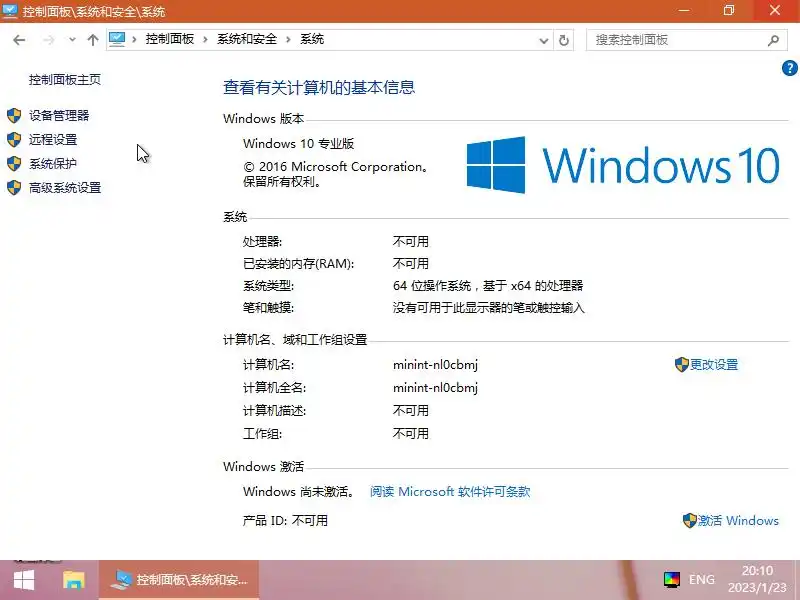Click the search magnifier icon
This screenshot has width=800, height=600.
tap(773, 40)
